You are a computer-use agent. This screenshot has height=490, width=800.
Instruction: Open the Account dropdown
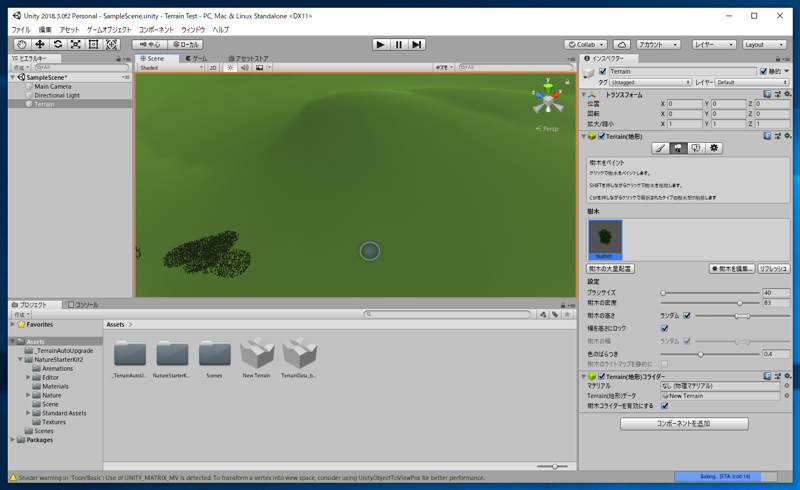(x=659, y=44)
